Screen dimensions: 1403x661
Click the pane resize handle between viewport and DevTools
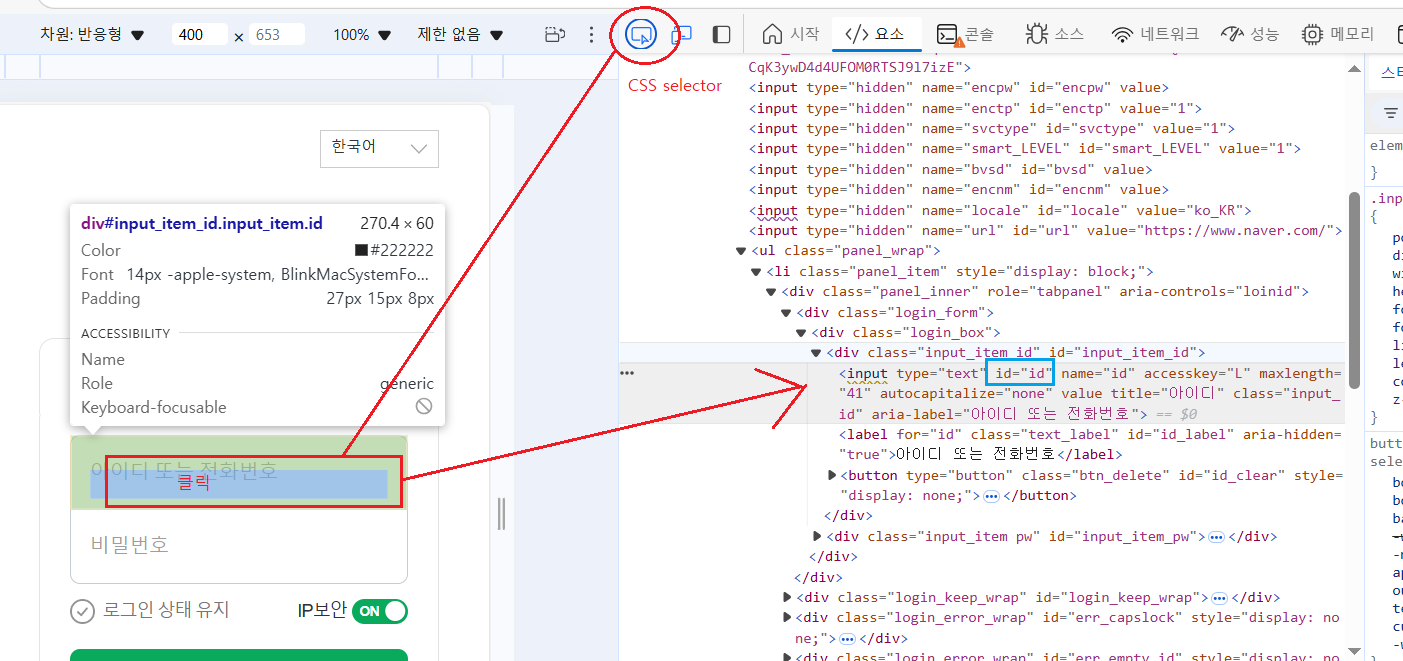(500, 514)
